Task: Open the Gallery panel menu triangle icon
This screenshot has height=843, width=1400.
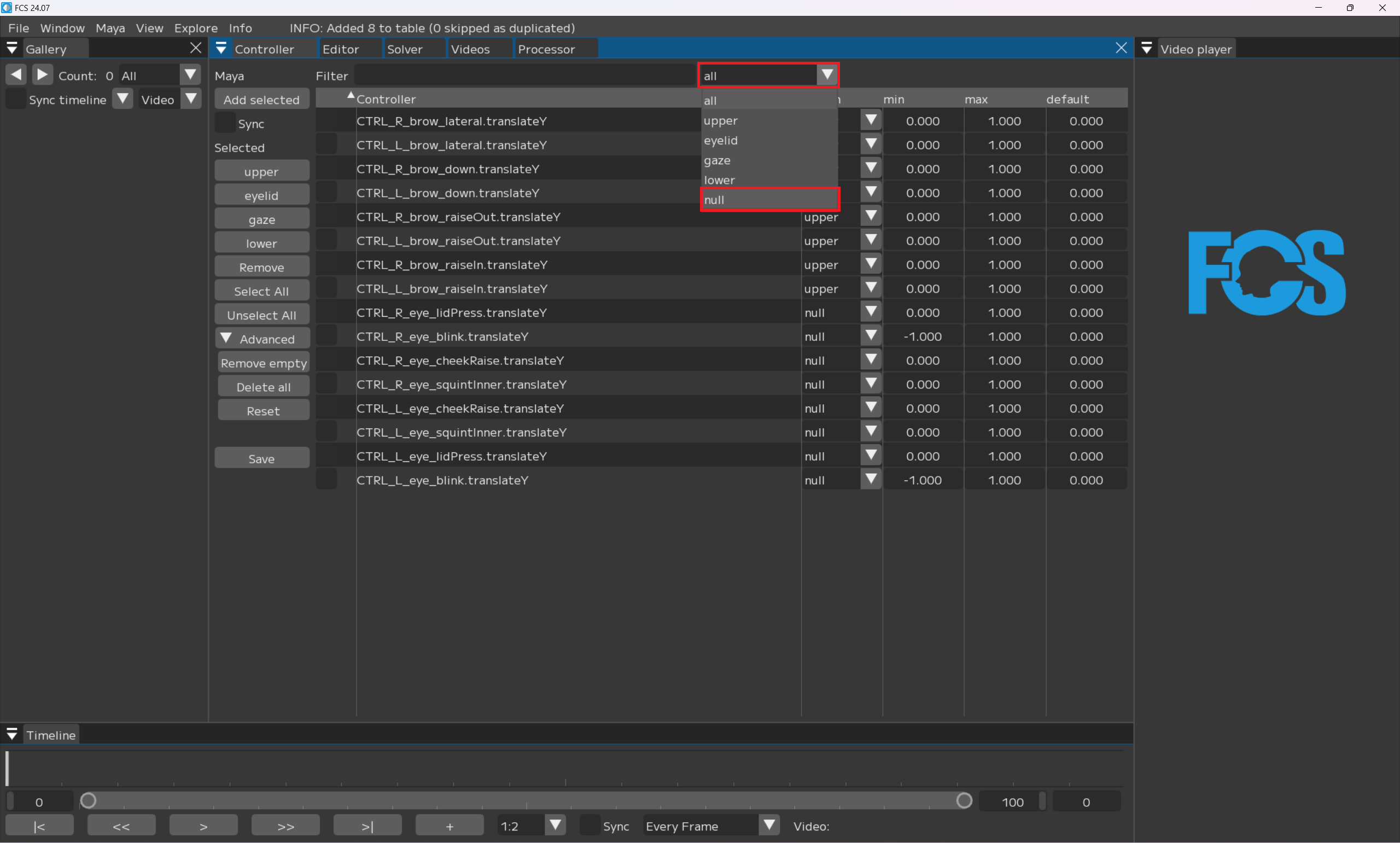Action: pos(12,49)
